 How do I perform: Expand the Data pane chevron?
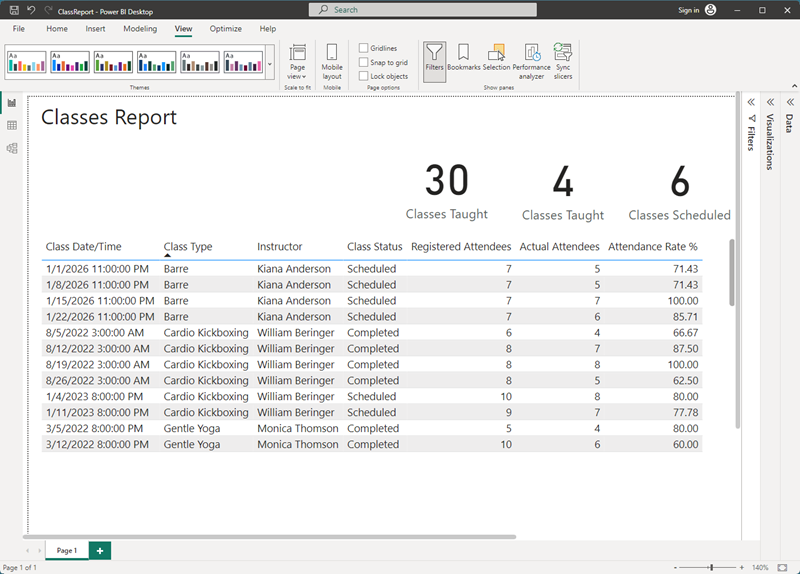790,102
